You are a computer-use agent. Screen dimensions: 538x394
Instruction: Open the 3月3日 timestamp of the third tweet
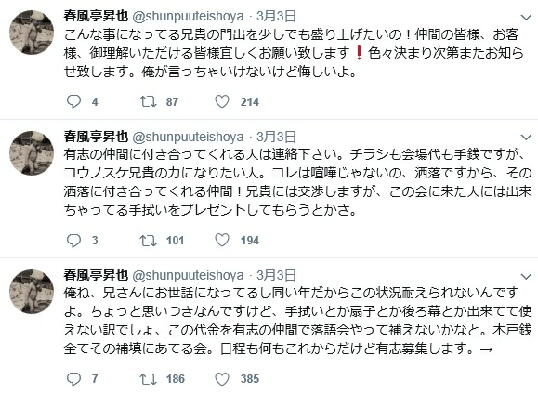[276, 275]
